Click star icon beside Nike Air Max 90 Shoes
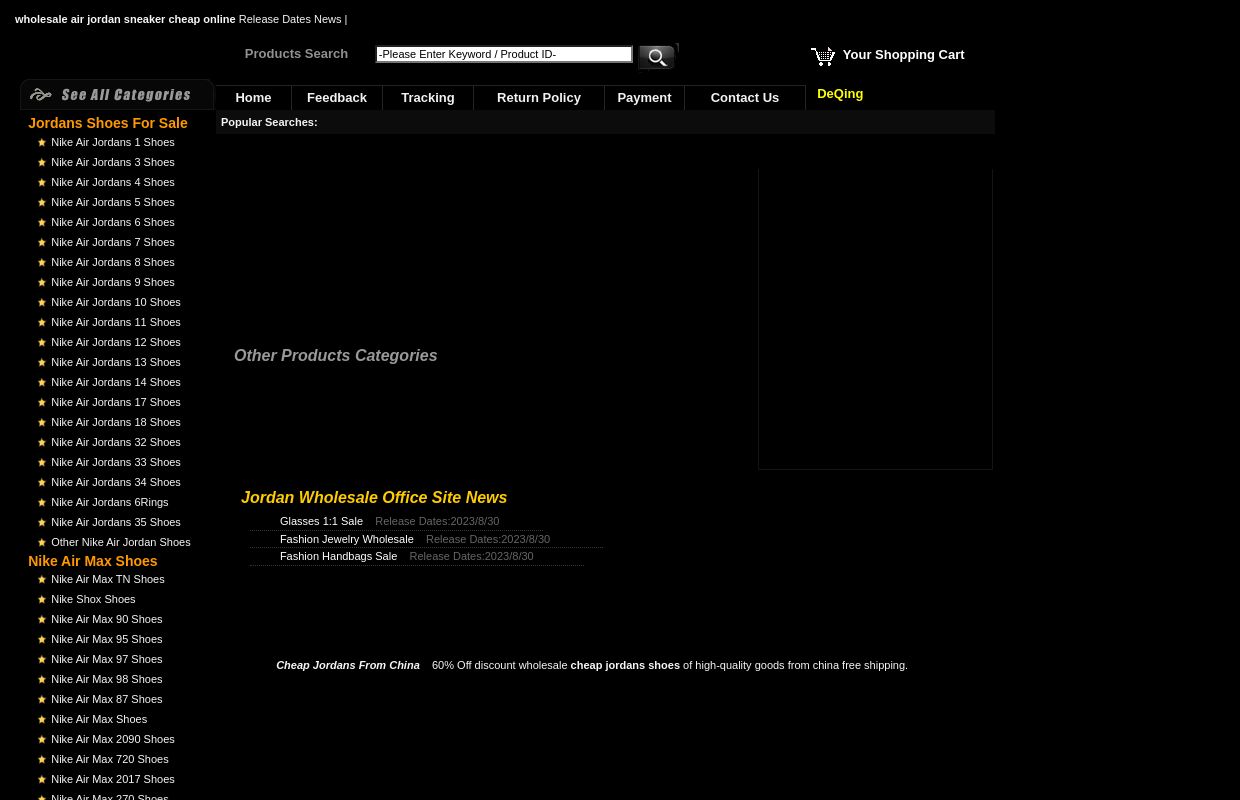Screen dimensions: 1240x800 (x=42, y=620)
